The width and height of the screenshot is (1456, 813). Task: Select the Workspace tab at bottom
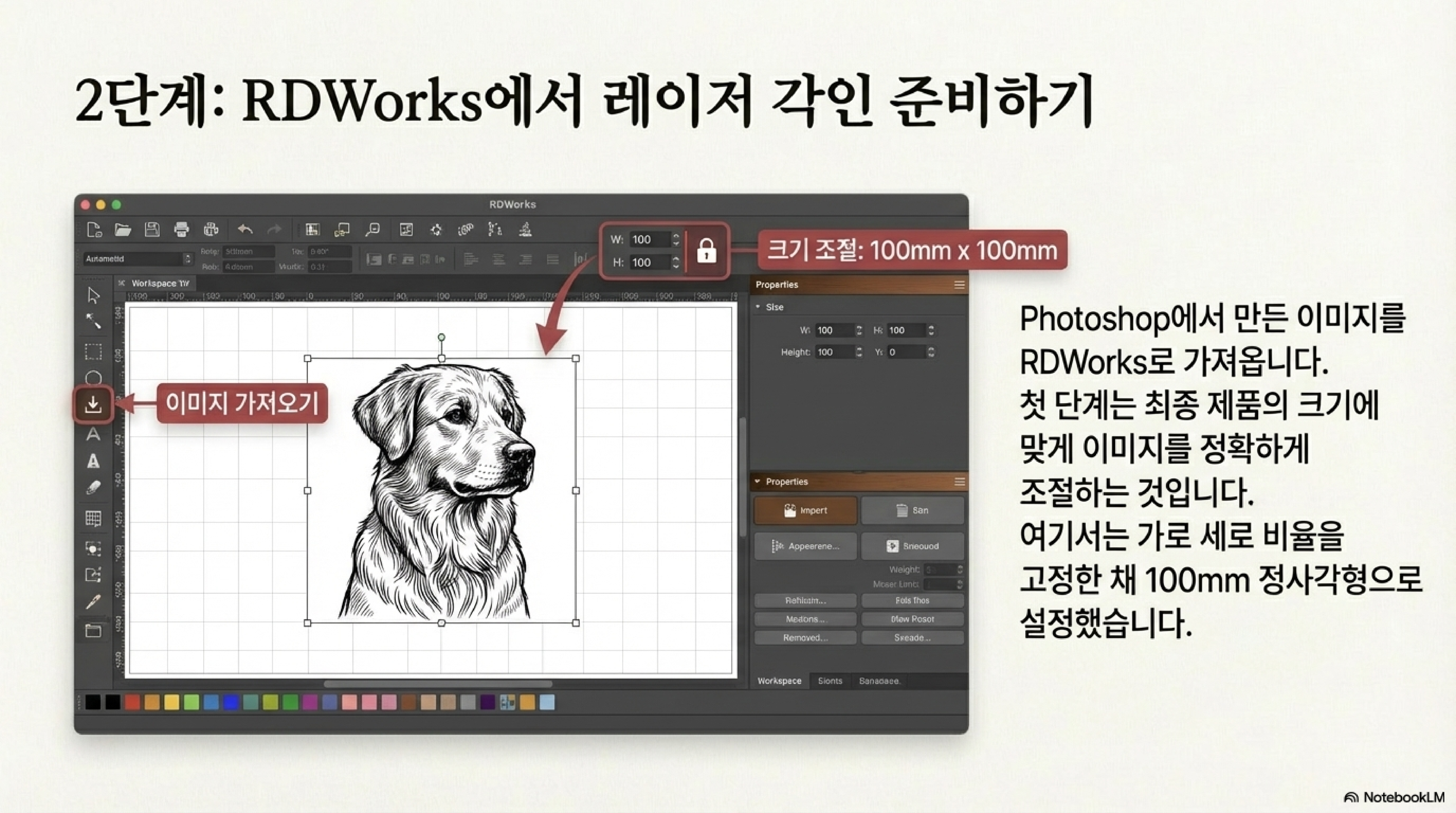click(x=779, y=681)
